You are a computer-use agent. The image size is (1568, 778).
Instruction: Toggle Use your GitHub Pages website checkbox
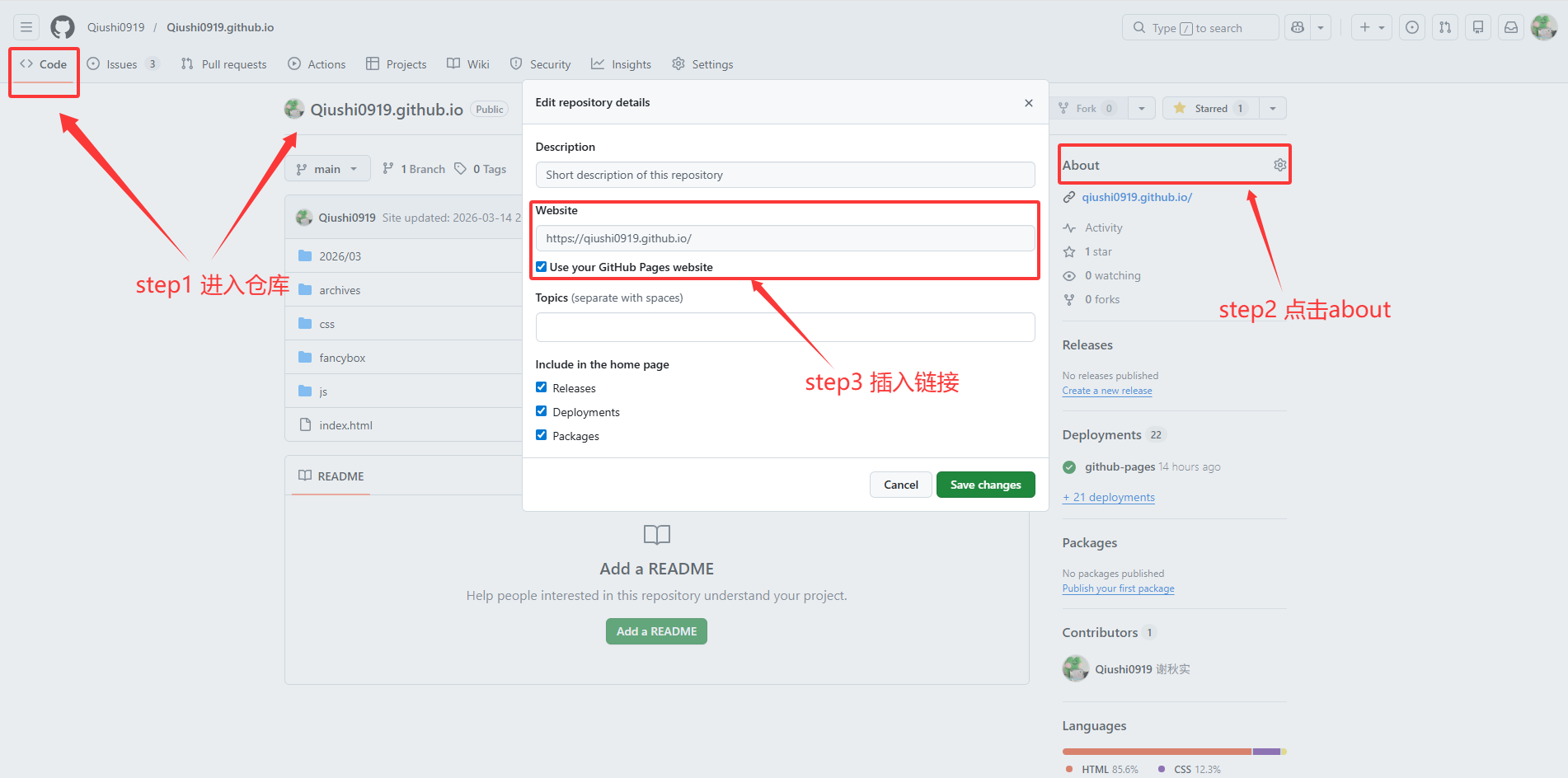pyautogui.click(x=542, y=267)
